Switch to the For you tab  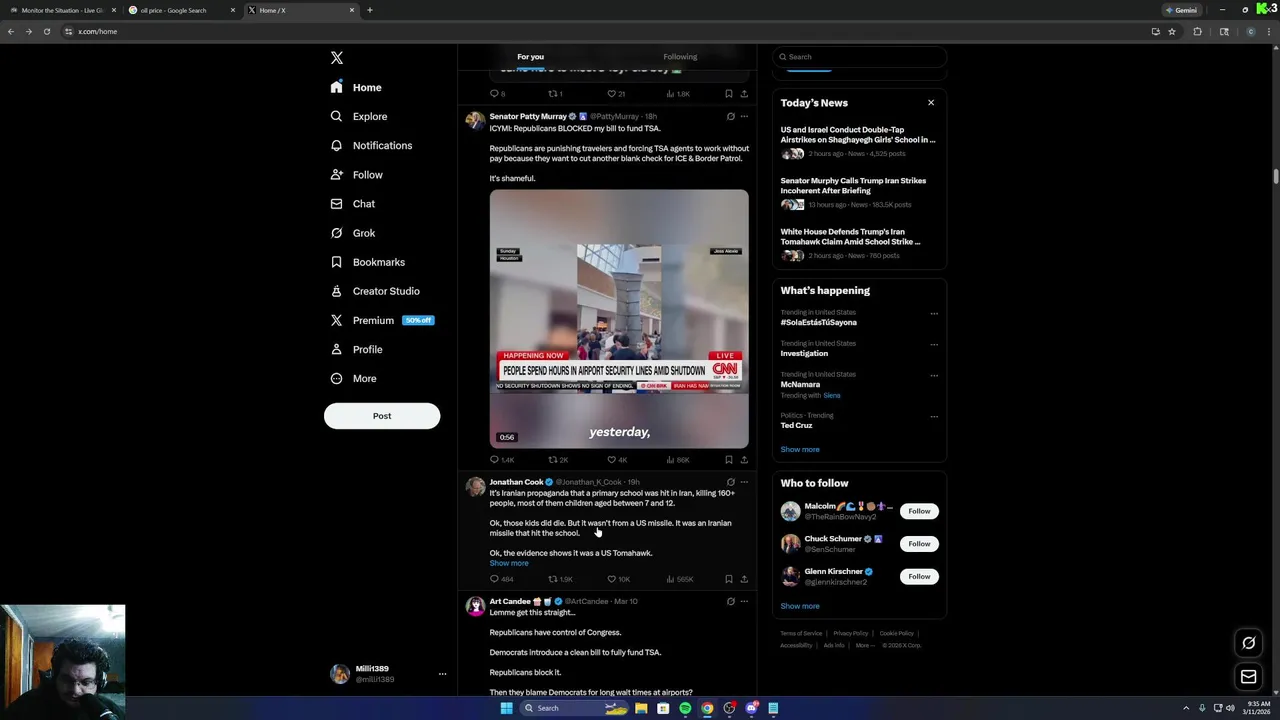click(x=530, y=57)
